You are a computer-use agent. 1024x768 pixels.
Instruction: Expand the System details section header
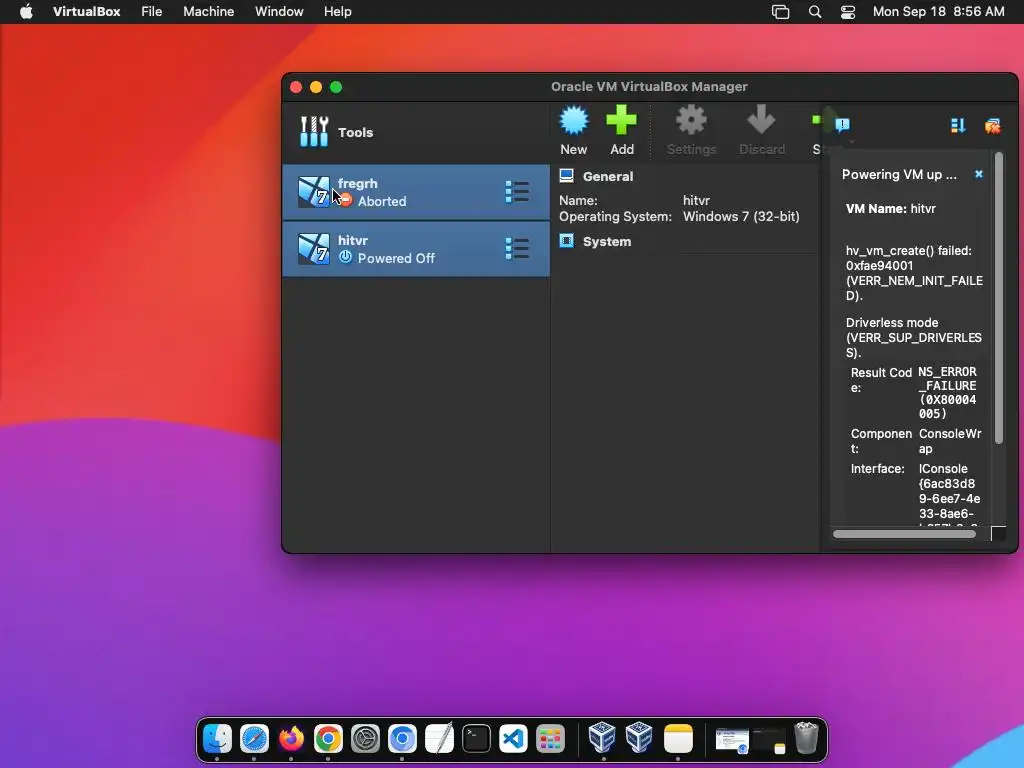tap(607, 242)
